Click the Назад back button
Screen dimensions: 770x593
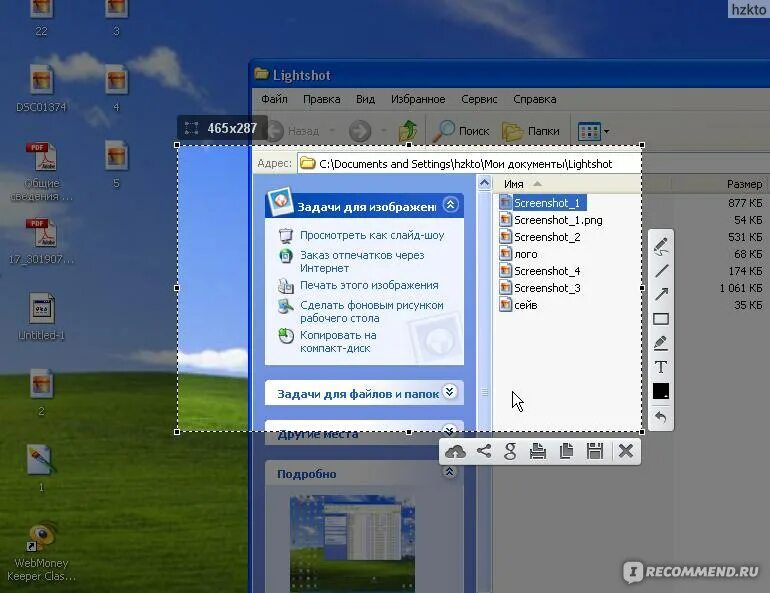pos(294,131)
